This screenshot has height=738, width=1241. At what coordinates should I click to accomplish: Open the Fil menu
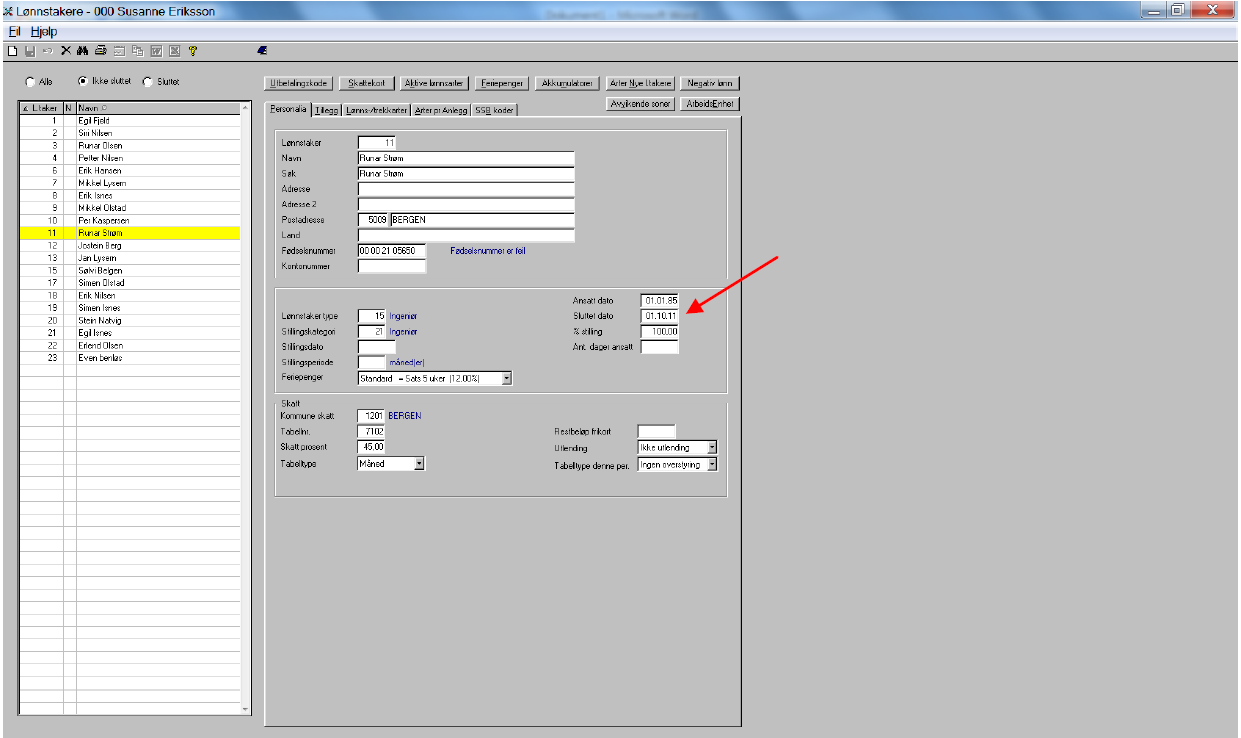point(14,32)
